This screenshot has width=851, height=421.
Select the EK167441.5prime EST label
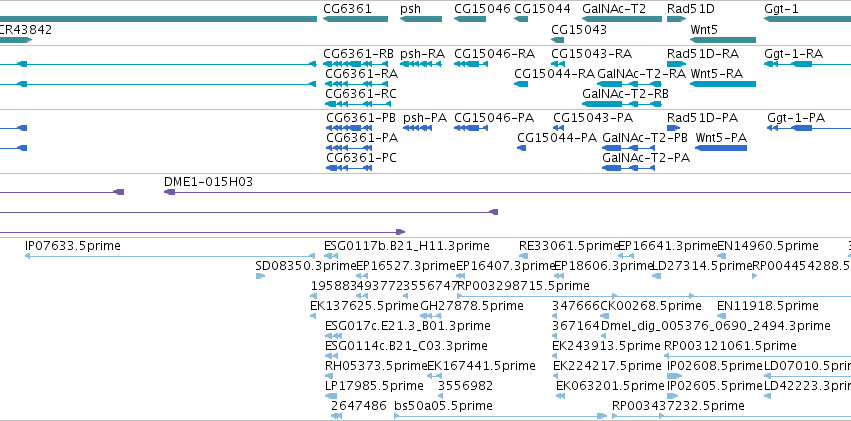coord(481,366)
